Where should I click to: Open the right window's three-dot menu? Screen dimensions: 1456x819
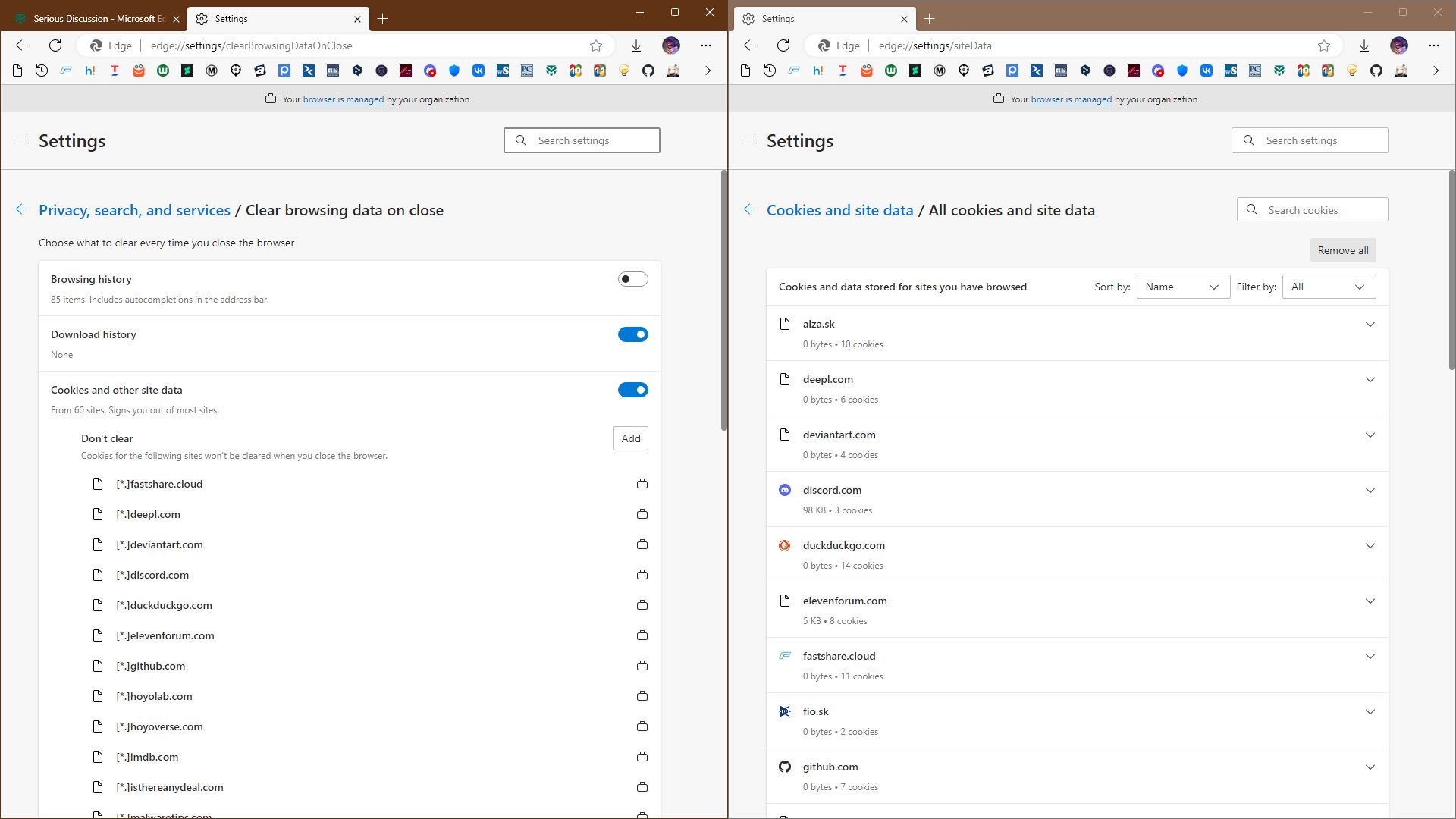(1433, 45)
